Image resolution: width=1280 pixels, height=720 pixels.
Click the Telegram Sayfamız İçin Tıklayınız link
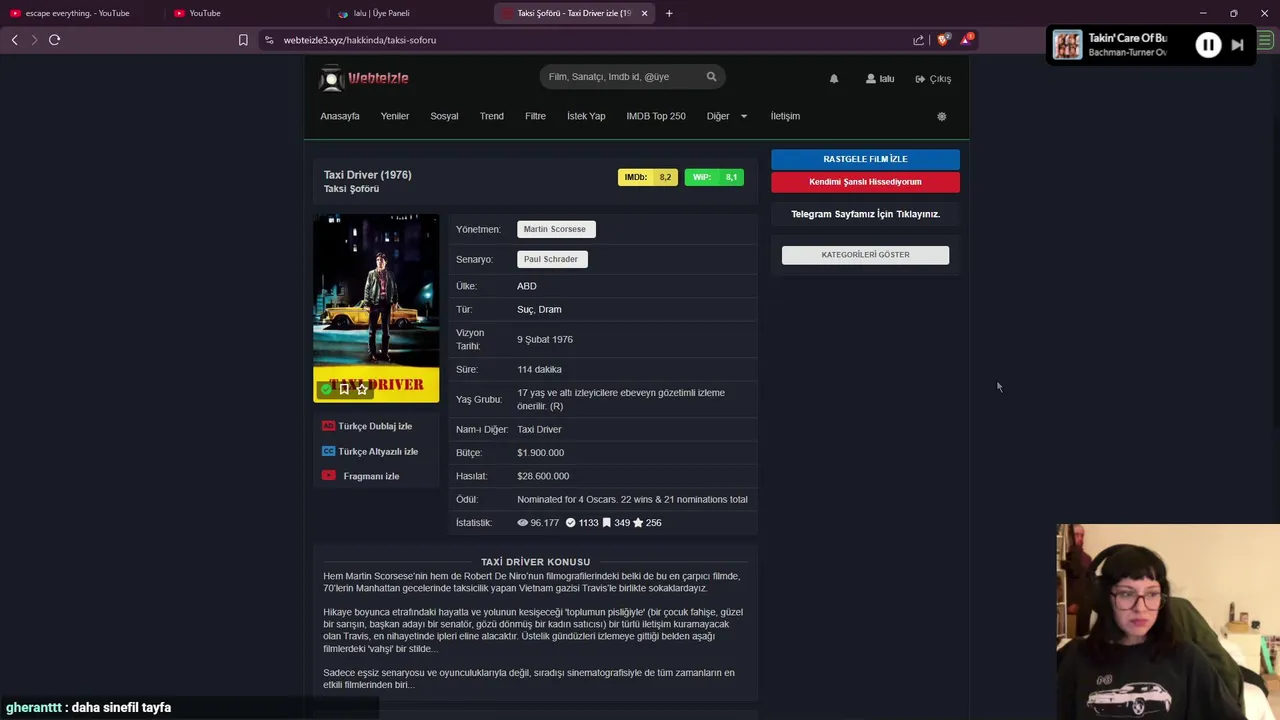pos(865,214)
